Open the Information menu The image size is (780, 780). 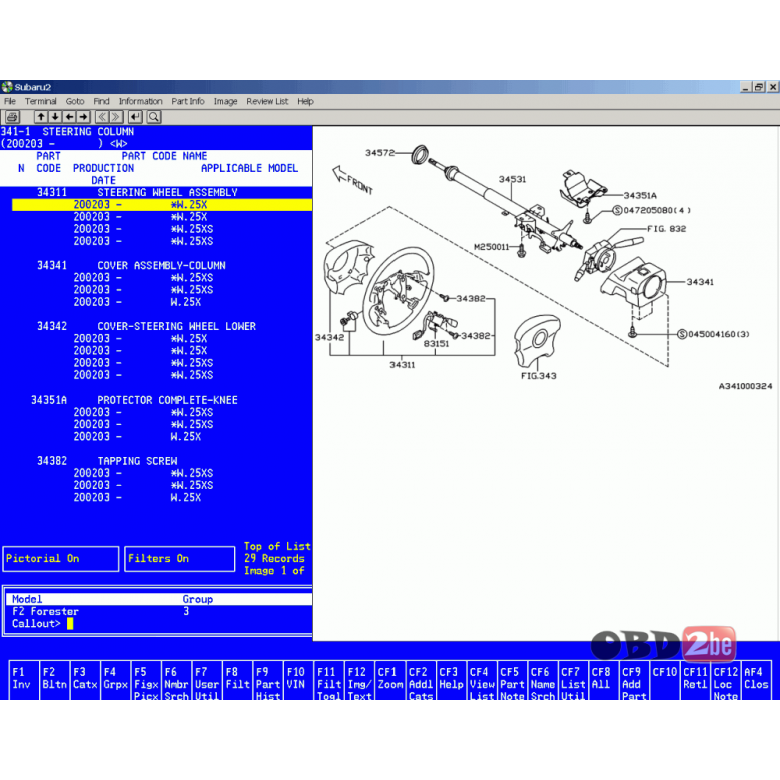[140, 101]
